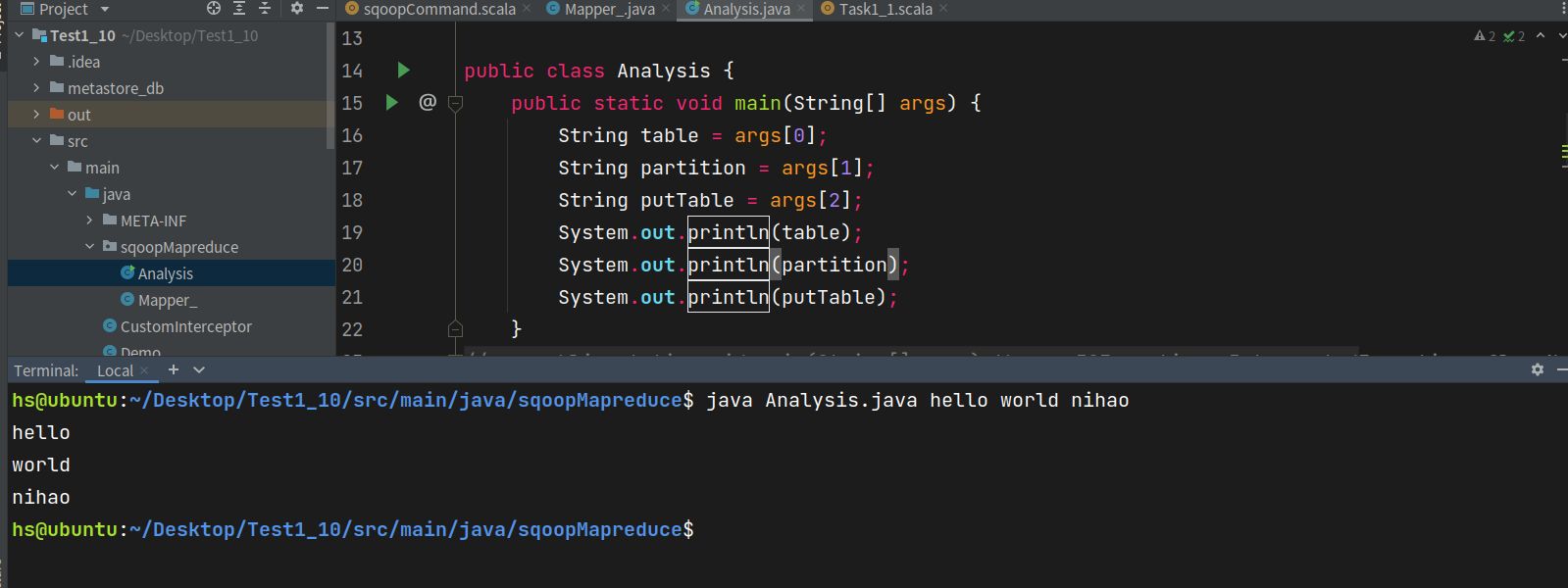Screen dimensions: 1568x588
Task: Expand all nodes in Project panel
Action: pos(239,8)
